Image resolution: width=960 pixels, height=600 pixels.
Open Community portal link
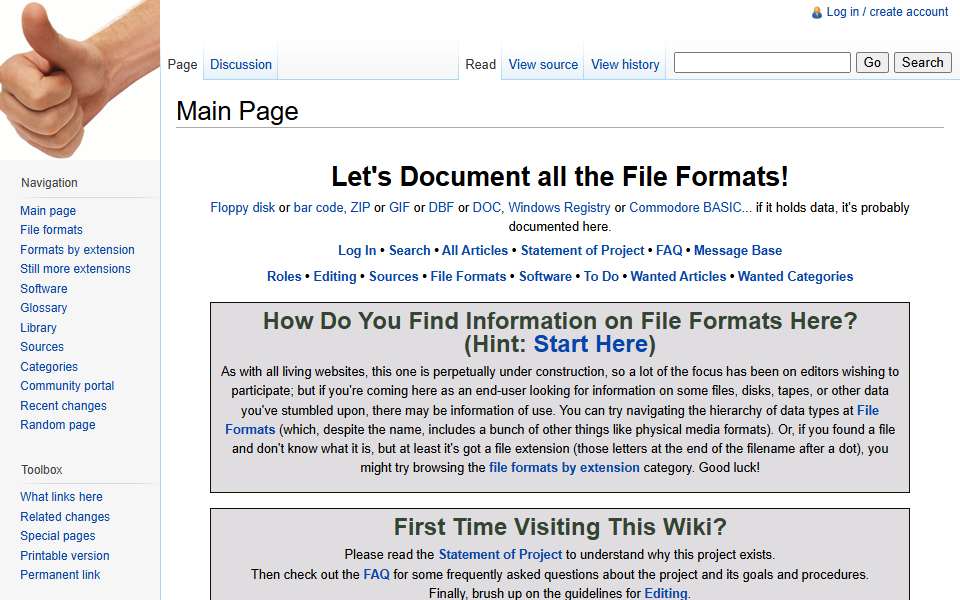tap(67, 386)
